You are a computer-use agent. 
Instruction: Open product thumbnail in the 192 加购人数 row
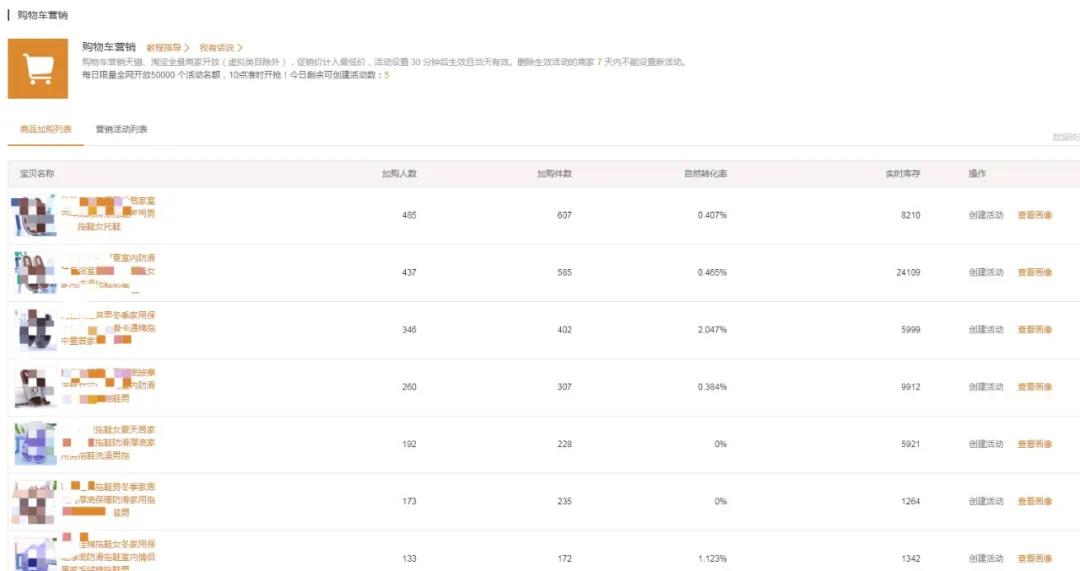coord(34,444)
